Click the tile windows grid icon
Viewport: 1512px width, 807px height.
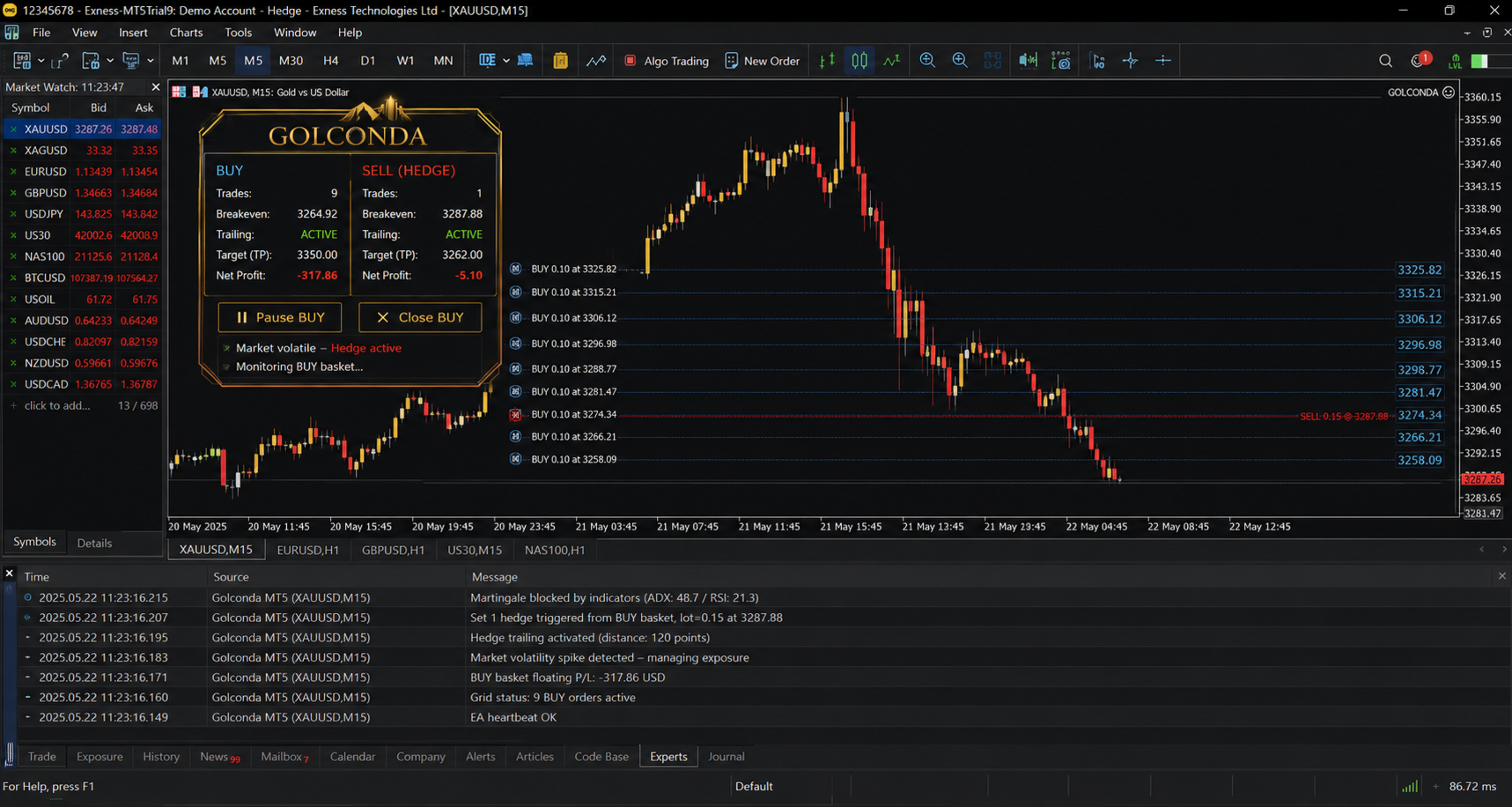992,61
